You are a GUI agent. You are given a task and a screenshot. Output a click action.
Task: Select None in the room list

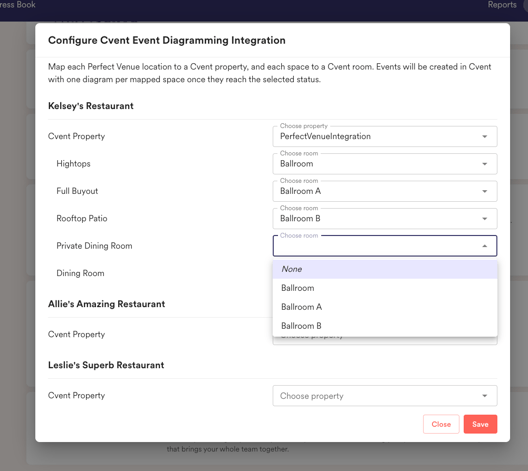[x=385, y=269]
